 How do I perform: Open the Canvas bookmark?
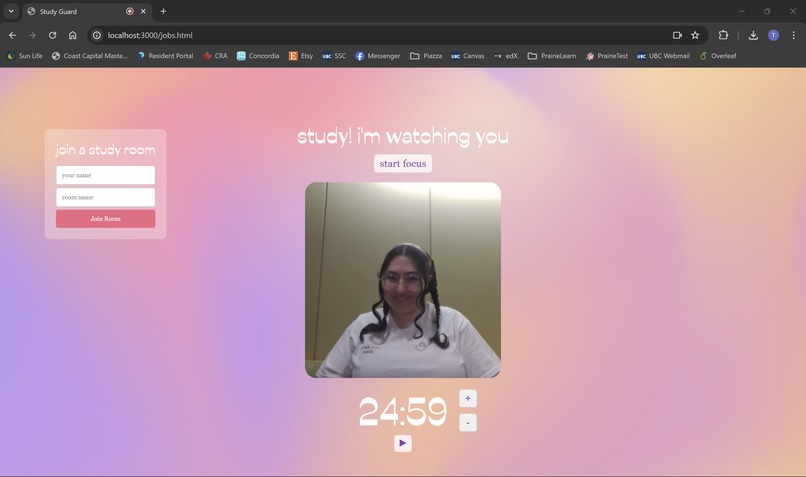point(467,56)
